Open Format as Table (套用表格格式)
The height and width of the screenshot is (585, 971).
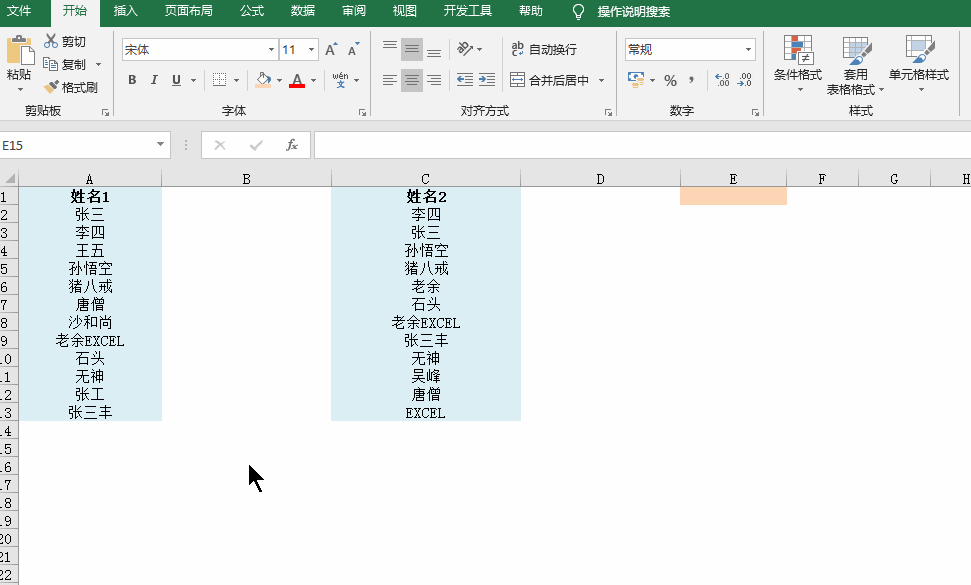coord(855,65)
